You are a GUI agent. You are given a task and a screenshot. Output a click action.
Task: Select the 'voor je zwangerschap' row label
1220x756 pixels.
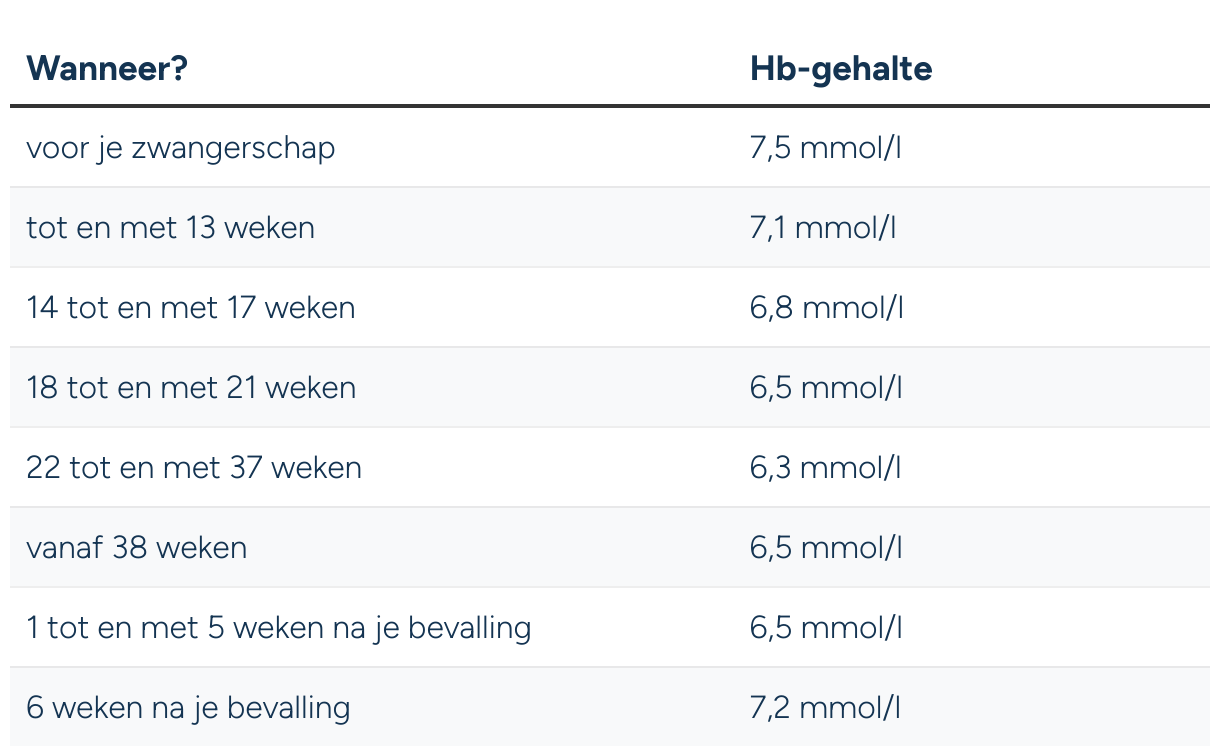(x=181, y=149)
